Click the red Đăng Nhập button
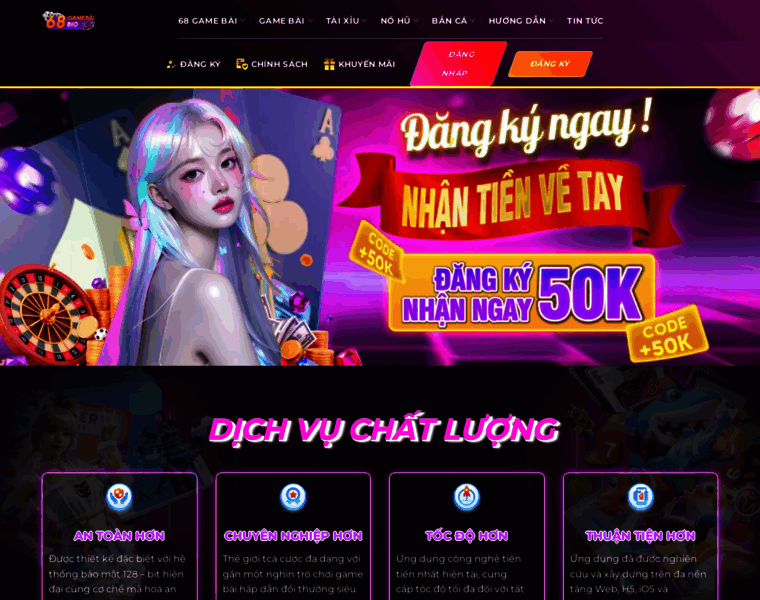Screen dimensions: 760x600 pos(459,63)
